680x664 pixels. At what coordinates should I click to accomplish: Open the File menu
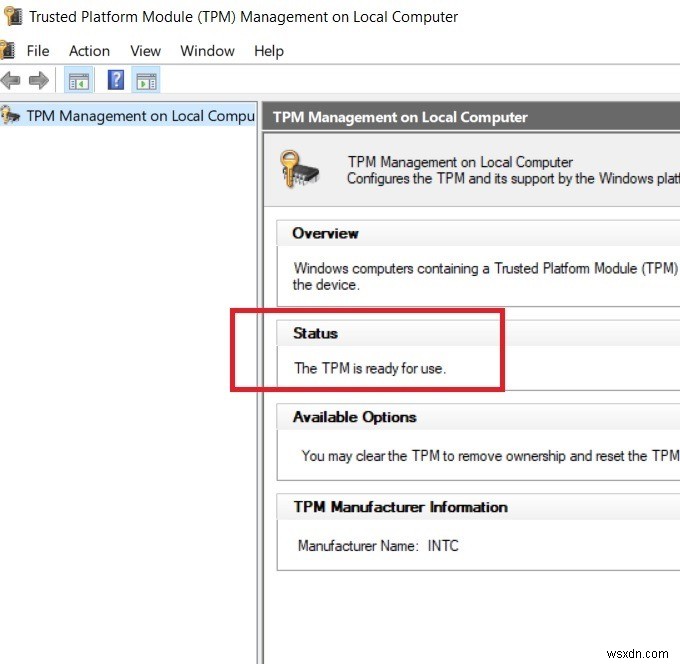tap(38, 51)
